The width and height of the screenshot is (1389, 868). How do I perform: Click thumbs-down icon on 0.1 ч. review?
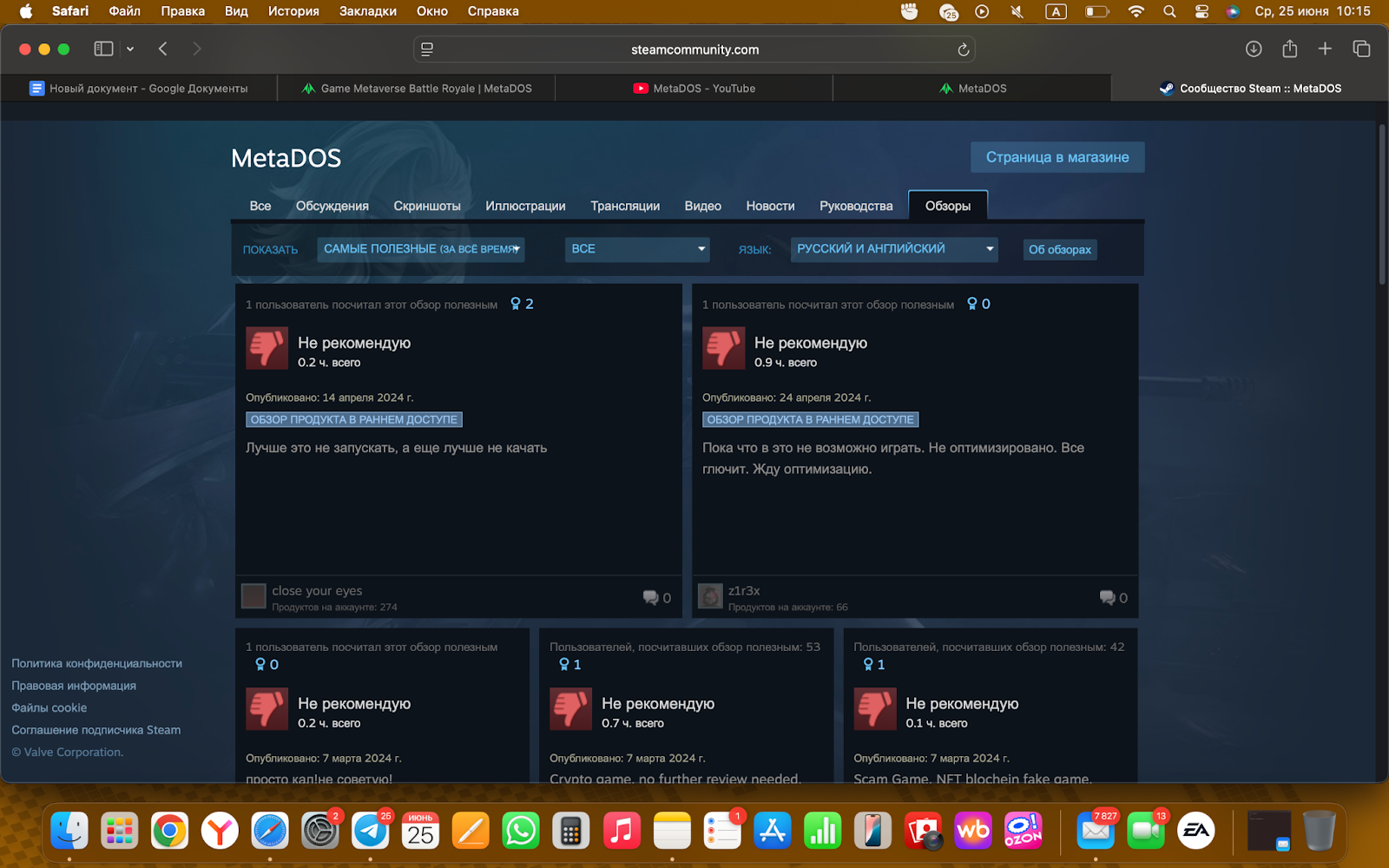coord(874,708)
